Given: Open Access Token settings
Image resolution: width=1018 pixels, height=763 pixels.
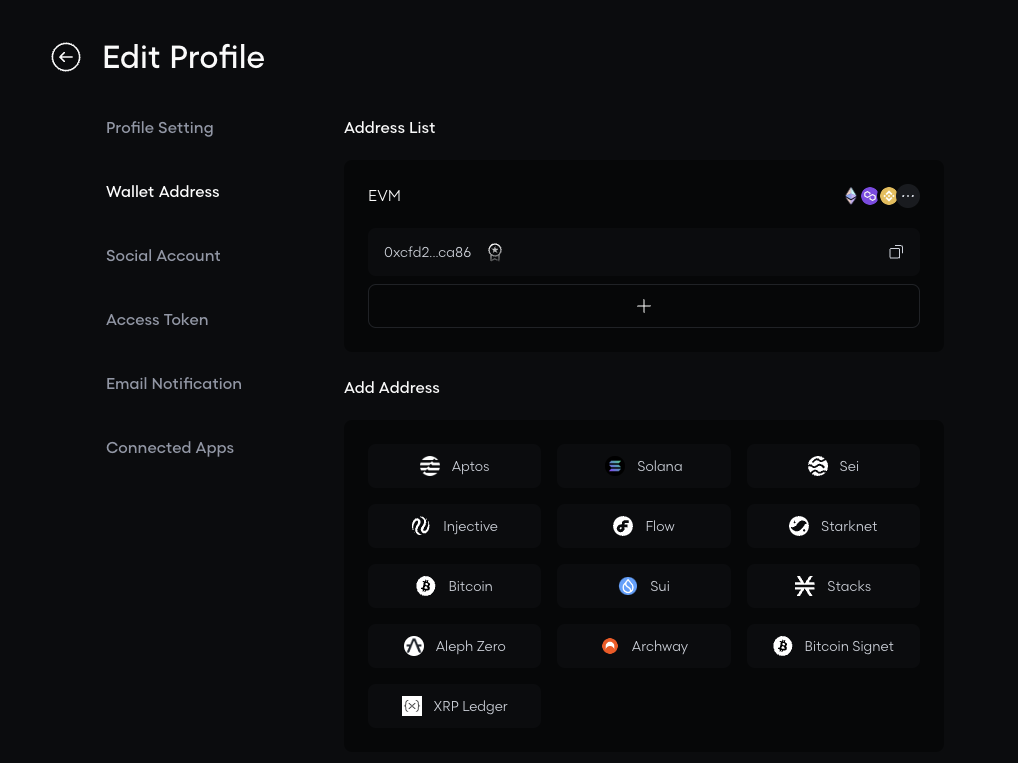Looking at the screenshot, I should [x=157, y=319].
